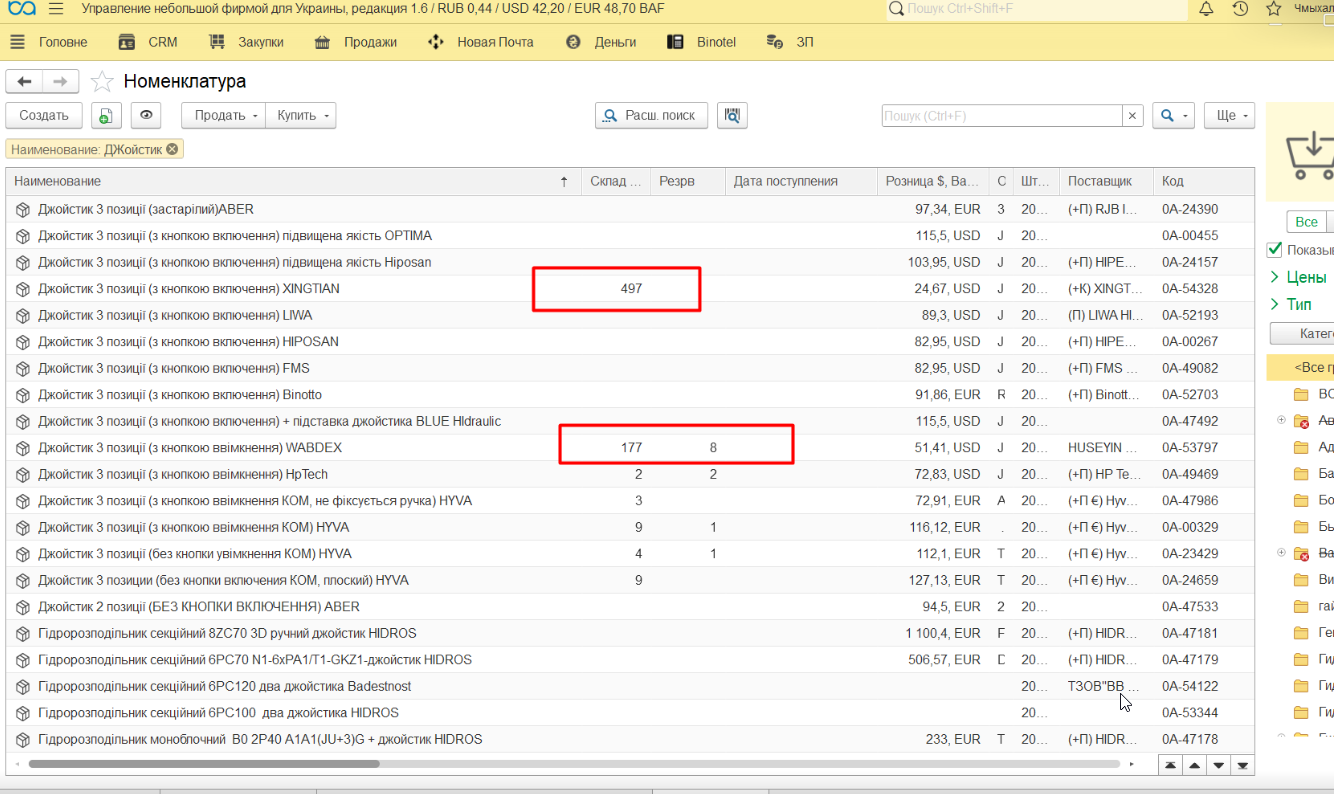
Task: Click the Поставщик column header
Action: (1105, 182)
